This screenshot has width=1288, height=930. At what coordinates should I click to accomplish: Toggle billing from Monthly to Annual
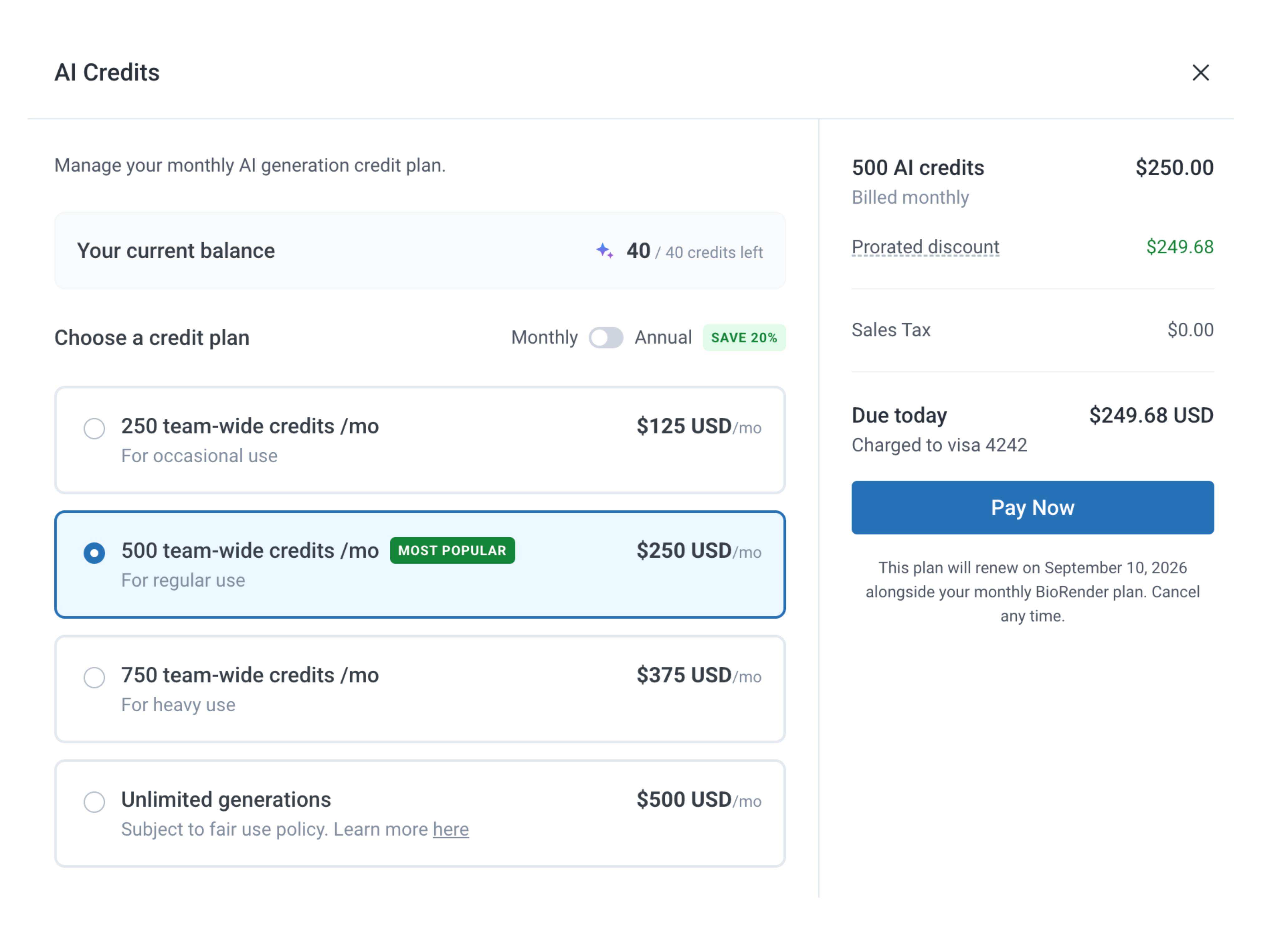605,337
